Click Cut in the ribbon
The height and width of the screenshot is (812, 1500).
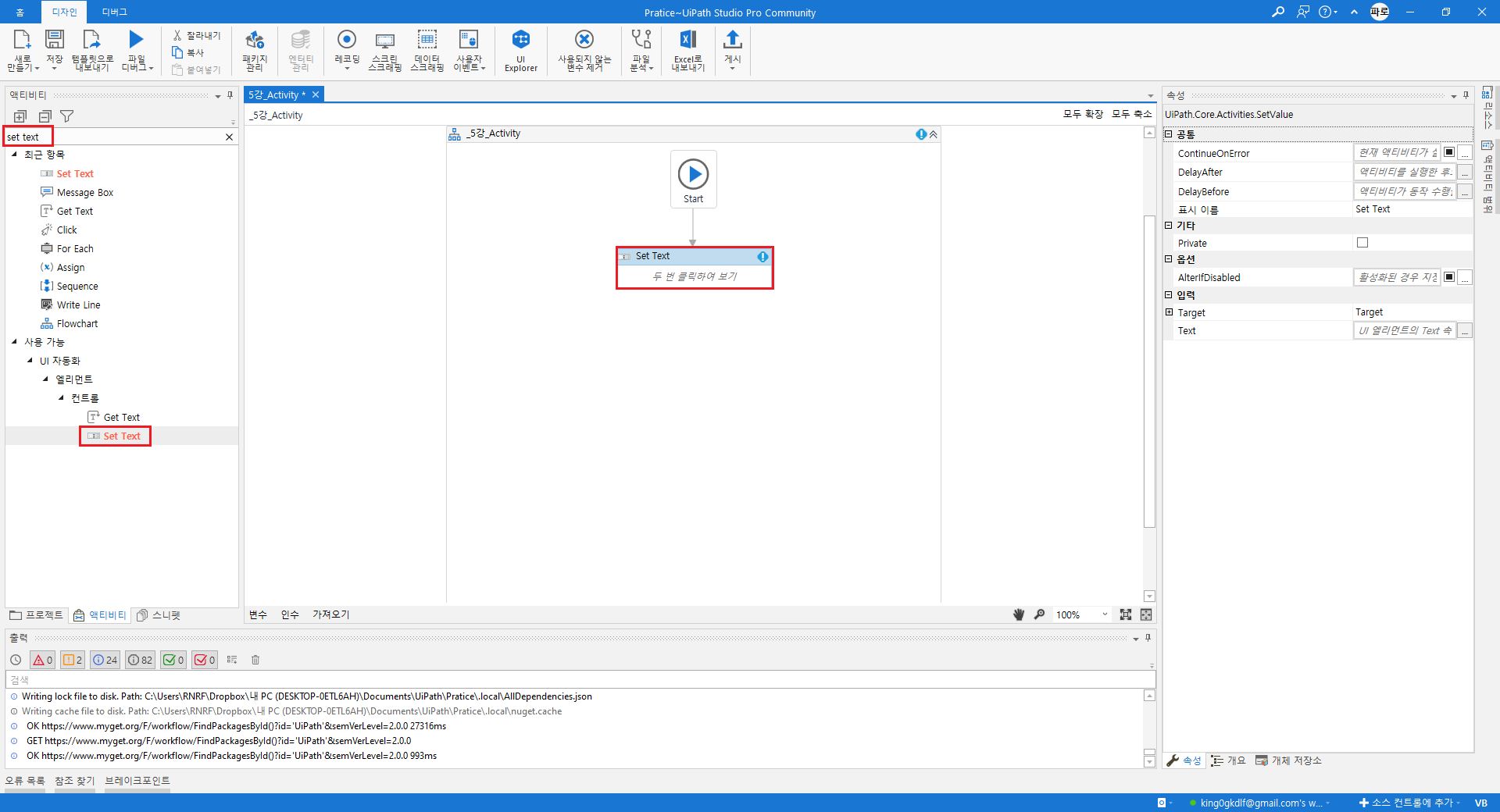[197, 35]
